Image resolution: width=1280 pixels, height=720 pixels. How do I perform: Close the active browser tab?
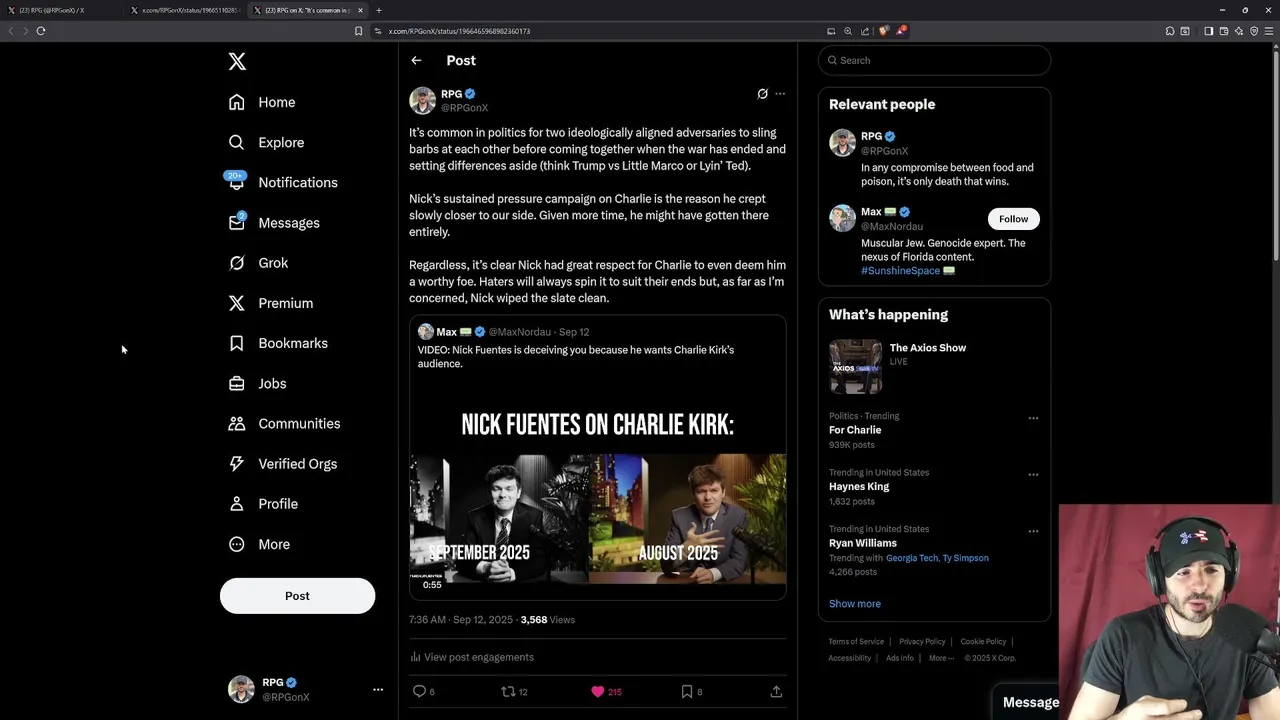(x=360, y=10)
